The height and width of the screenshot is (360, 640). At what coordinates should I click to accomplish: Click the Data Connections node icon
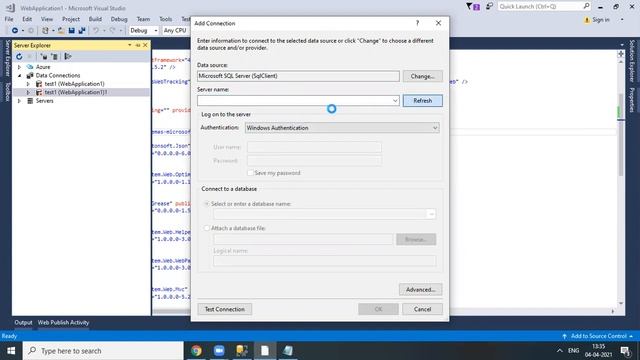coord(30,76)
